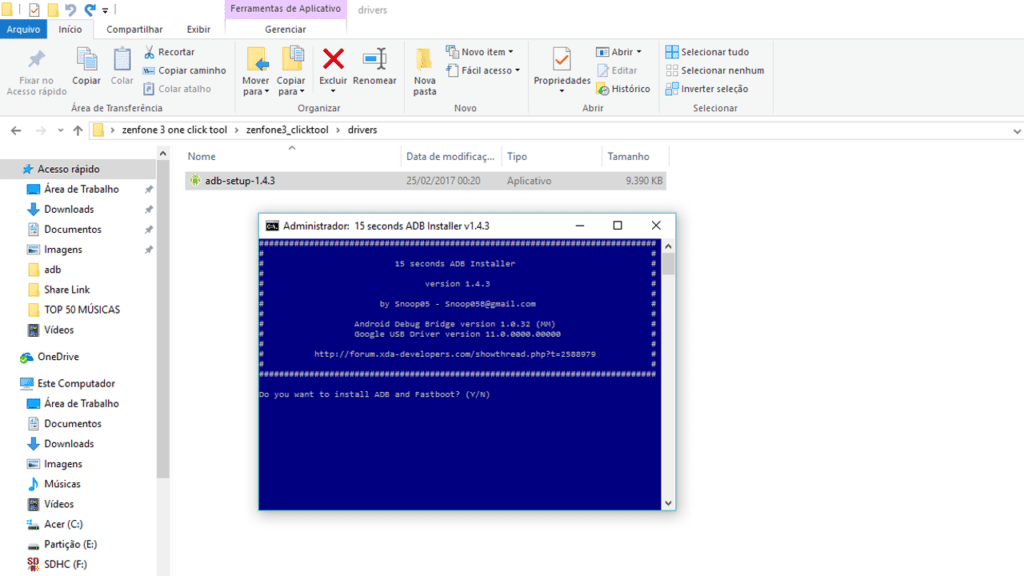Screen dimensions: 1024x576
Task: Click the Renomear icon in ribbon
Action: 374,60
